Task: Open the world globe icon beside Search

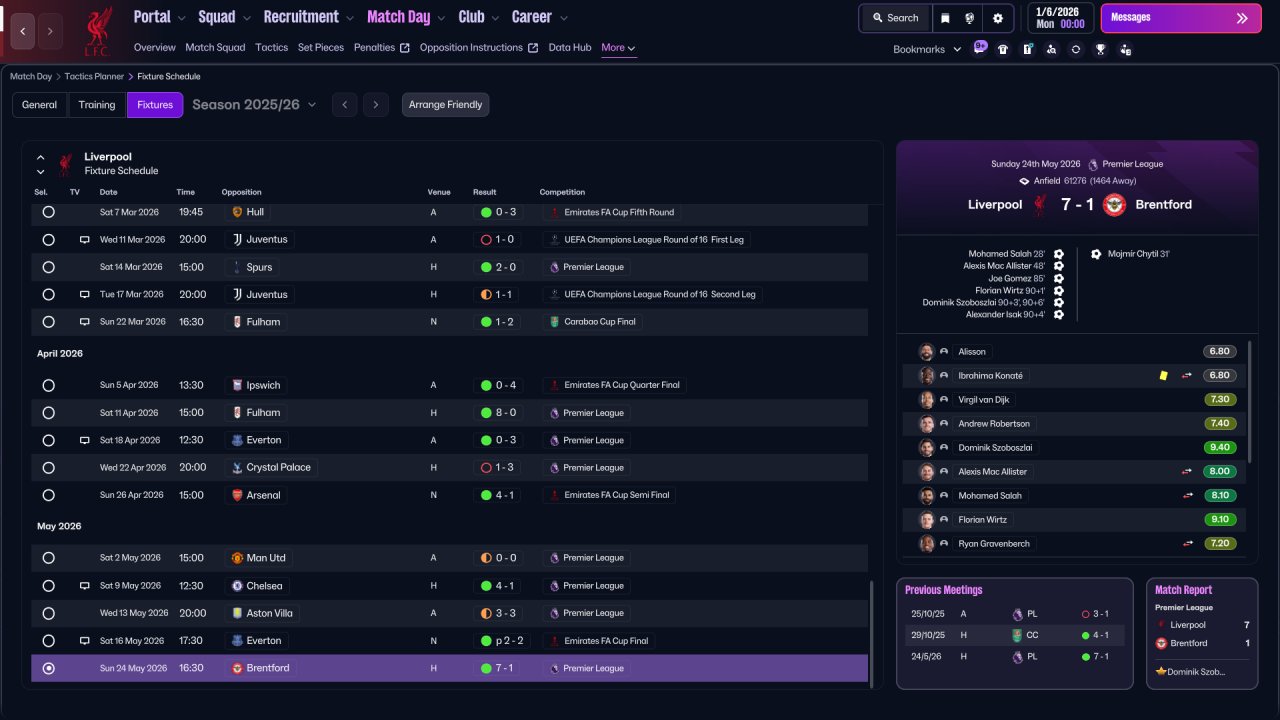Action: tap(969, 18)
